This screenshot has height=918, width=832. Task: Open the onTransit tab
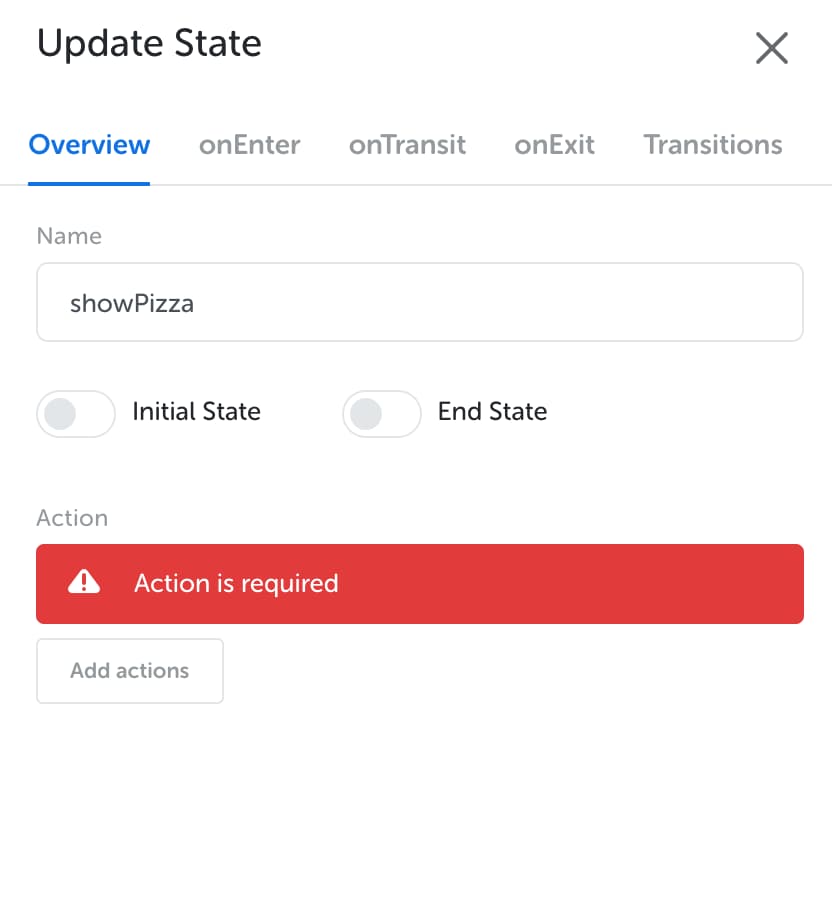click(408, 145)
